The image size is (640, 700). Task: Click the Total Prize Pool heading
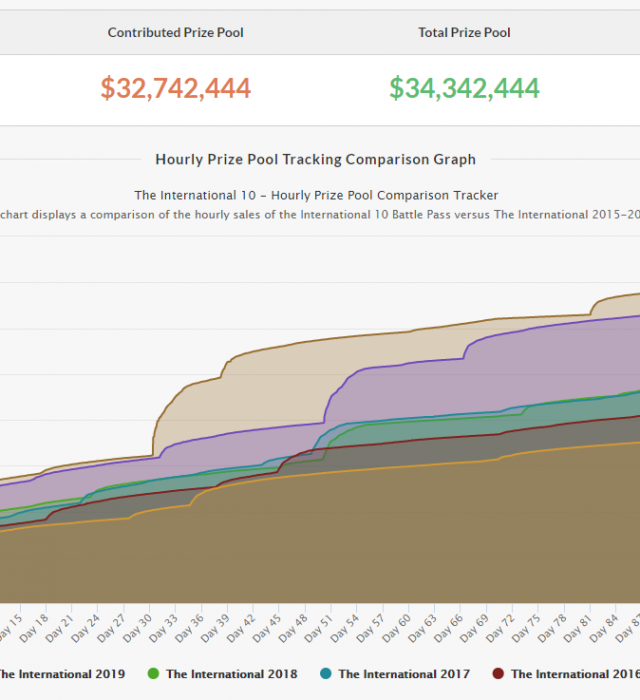tap(464, 33)
